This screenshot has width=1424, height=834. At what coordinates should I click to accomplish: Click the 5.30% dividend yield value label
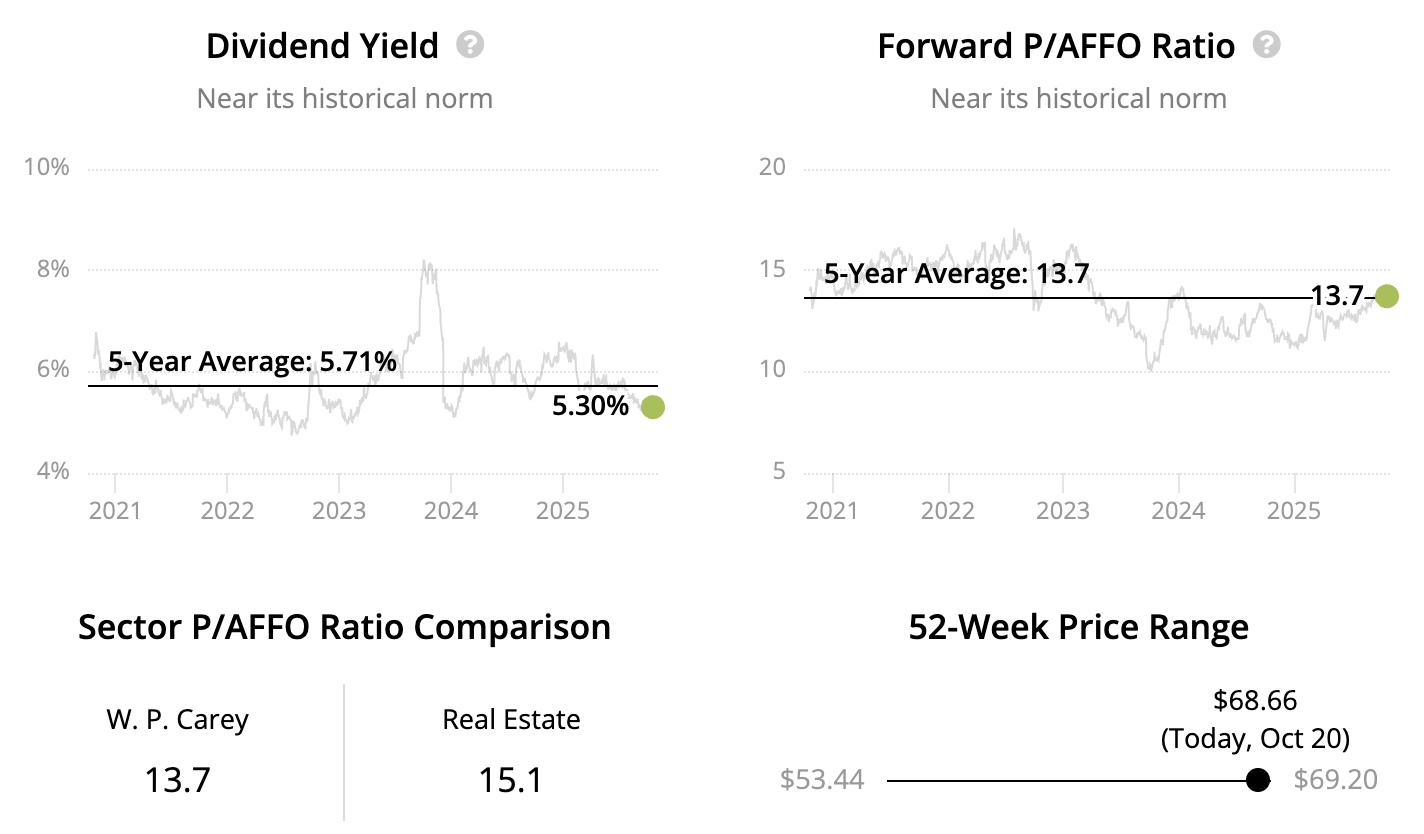[x=590, y=406]
